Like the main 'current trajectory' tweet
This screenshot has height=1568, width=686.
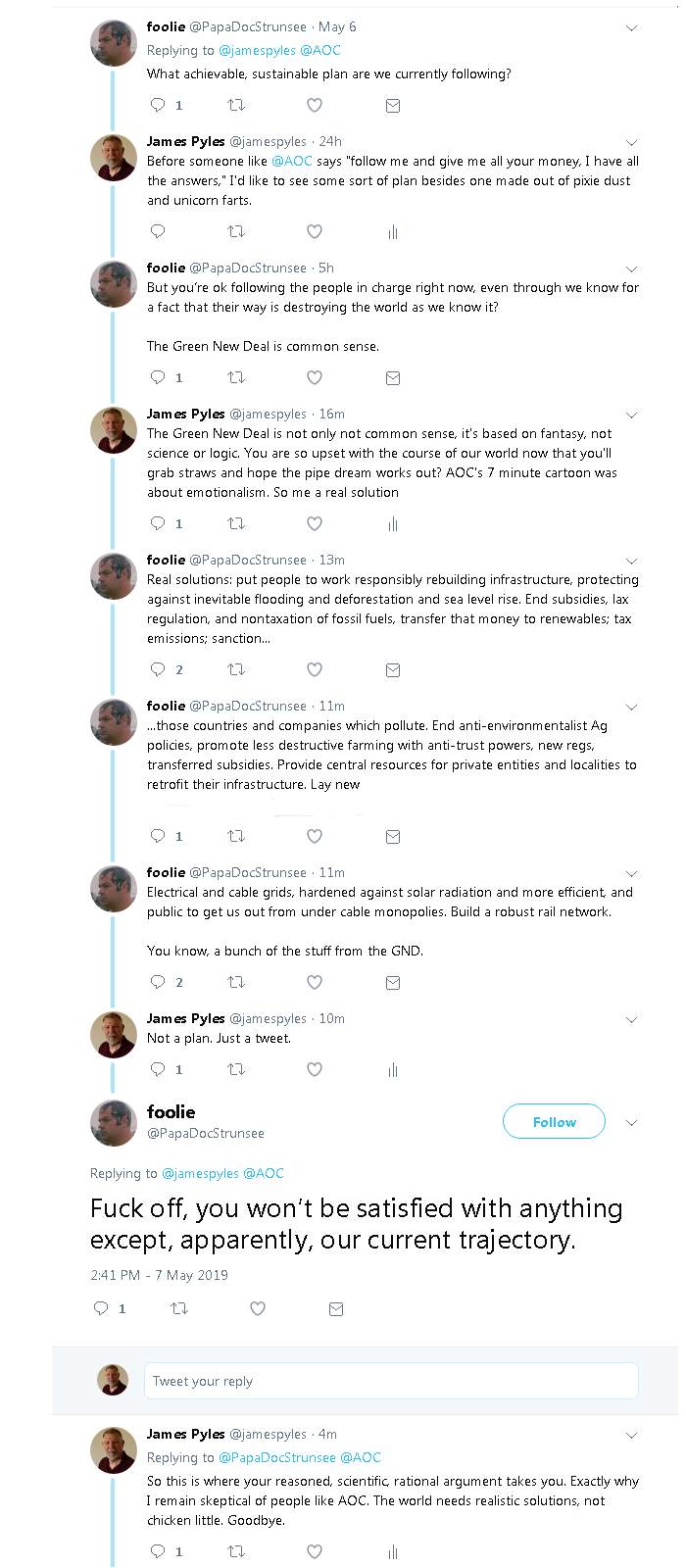coord(258,1308)
